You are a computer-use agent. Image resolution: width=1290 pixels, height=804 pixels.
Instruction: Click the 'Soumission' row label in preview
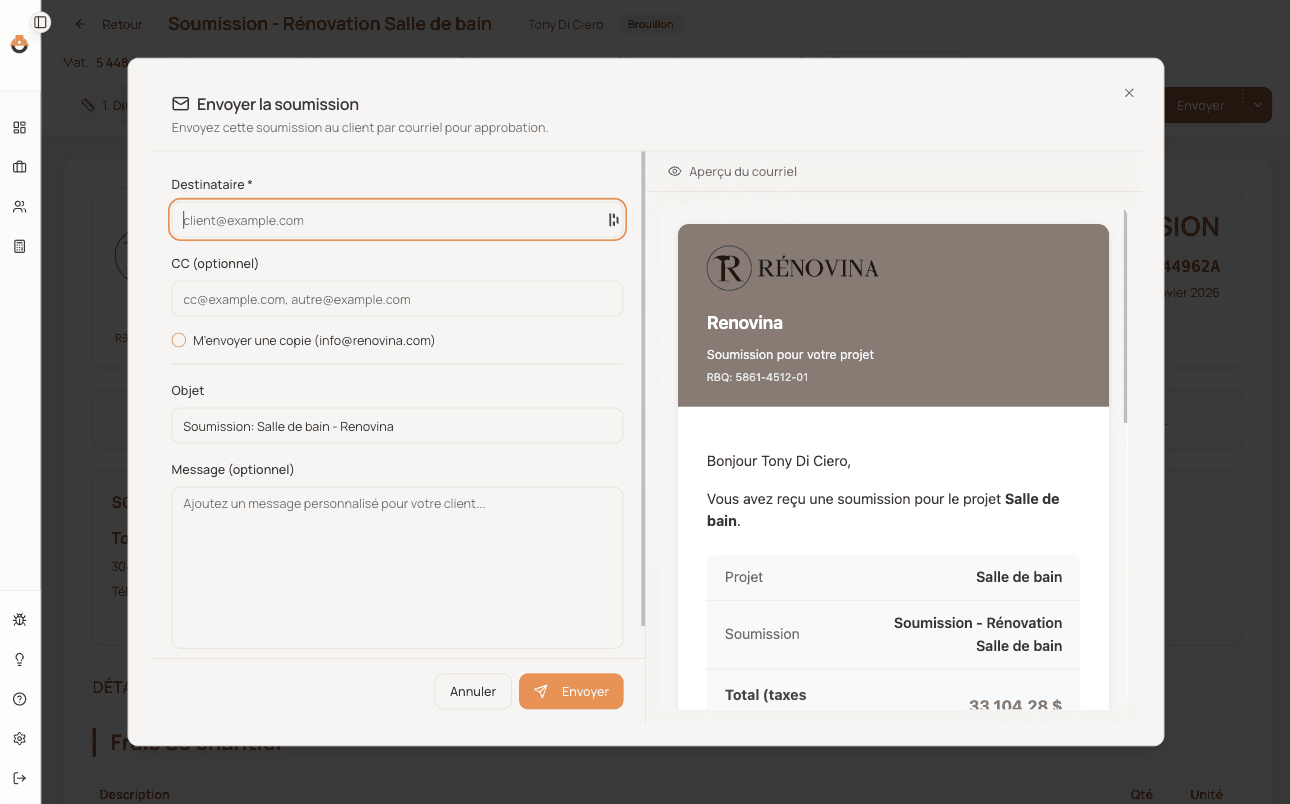pos(762,634)
